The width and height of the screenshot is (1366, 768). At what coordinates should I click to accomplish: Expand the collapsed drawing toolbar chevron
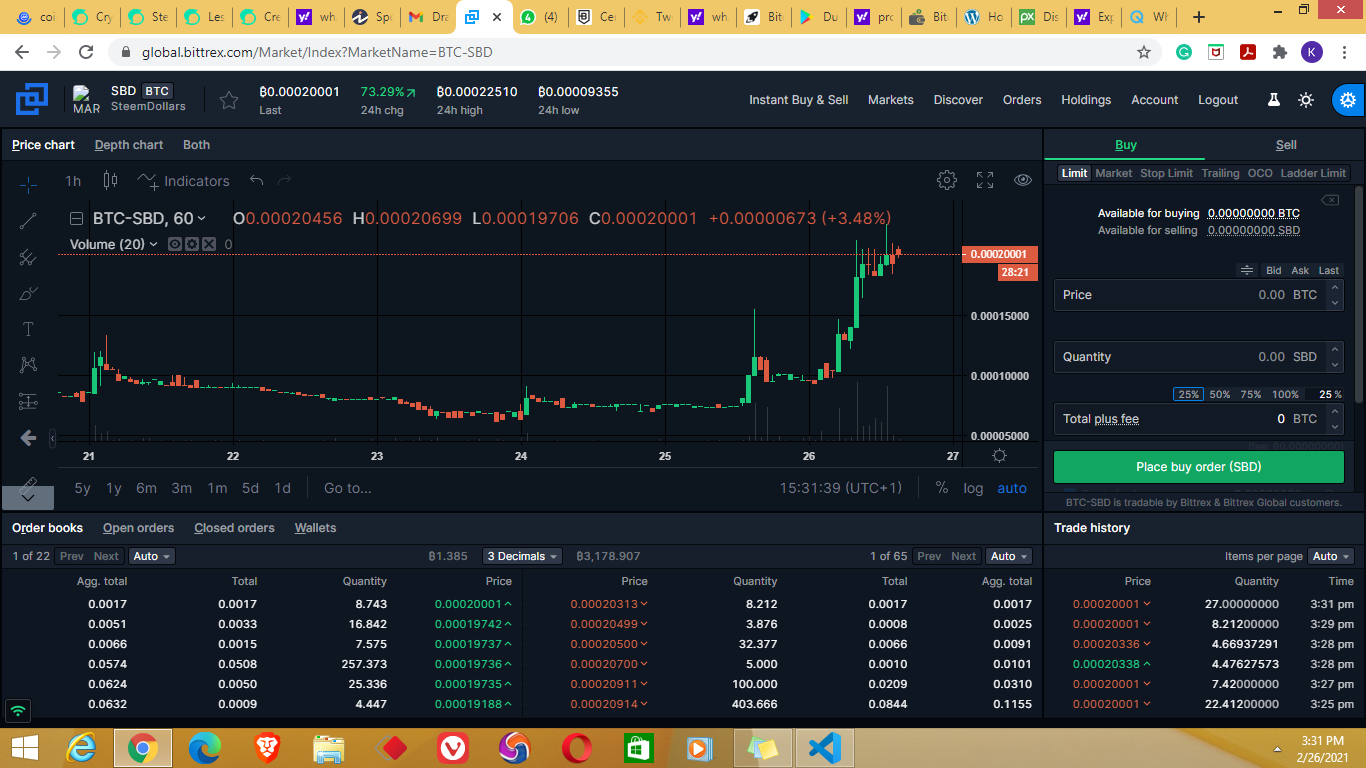(x=28, y=497)
